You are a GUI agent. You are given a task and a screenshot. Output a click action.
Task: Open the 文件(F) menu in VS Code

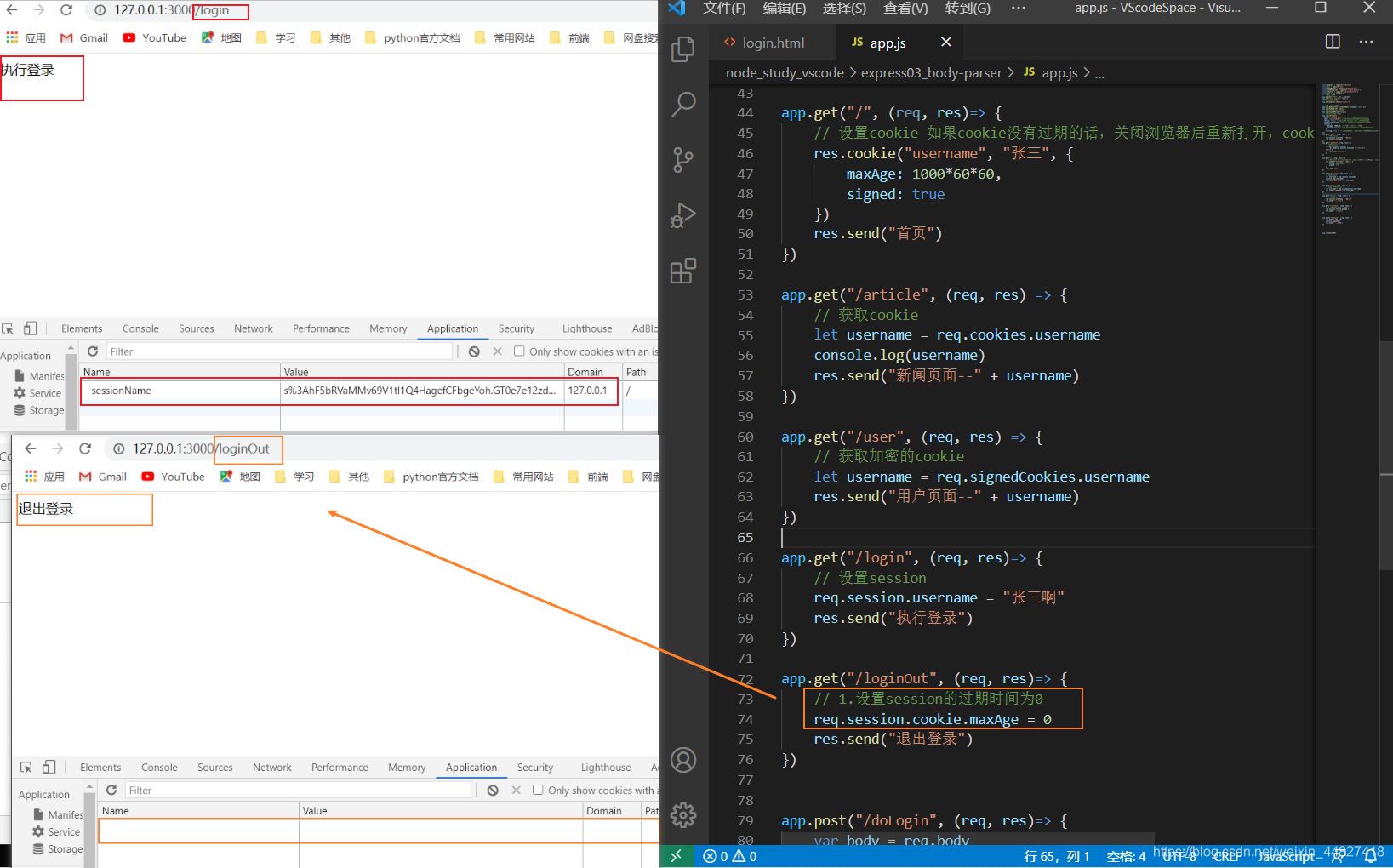(724, 9)
